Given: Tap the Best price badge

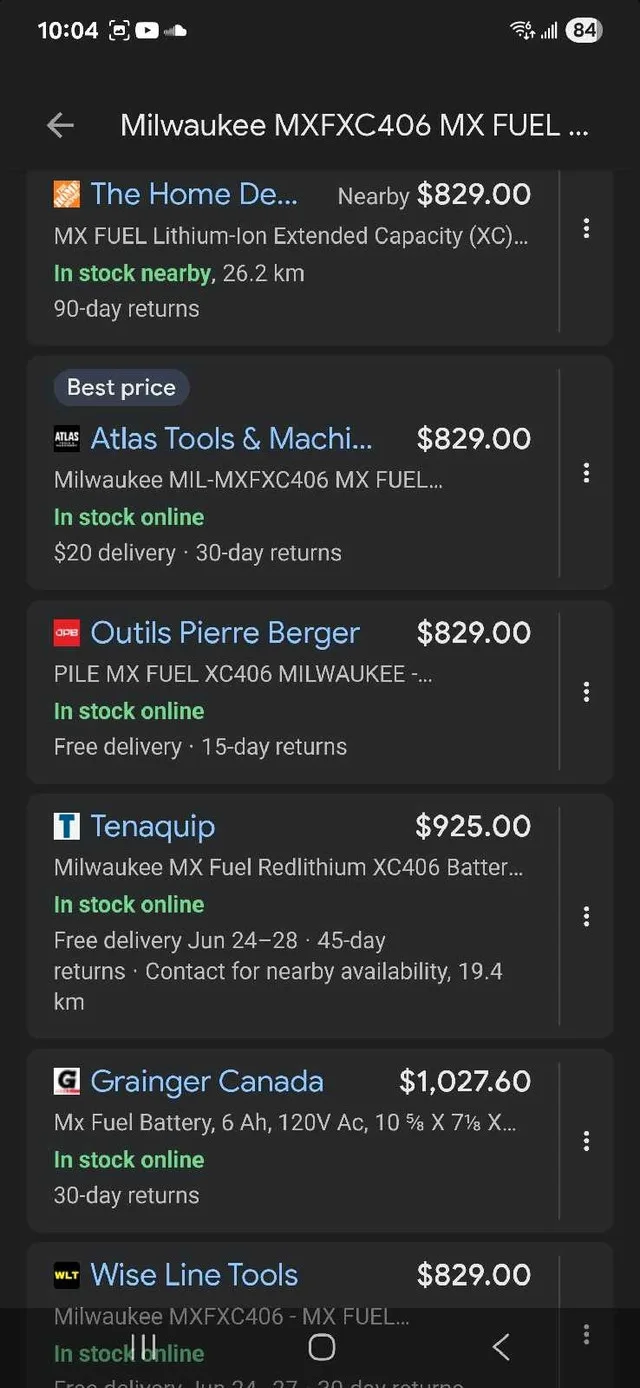Looking at the screenshot, I should (x=121, y=387).
